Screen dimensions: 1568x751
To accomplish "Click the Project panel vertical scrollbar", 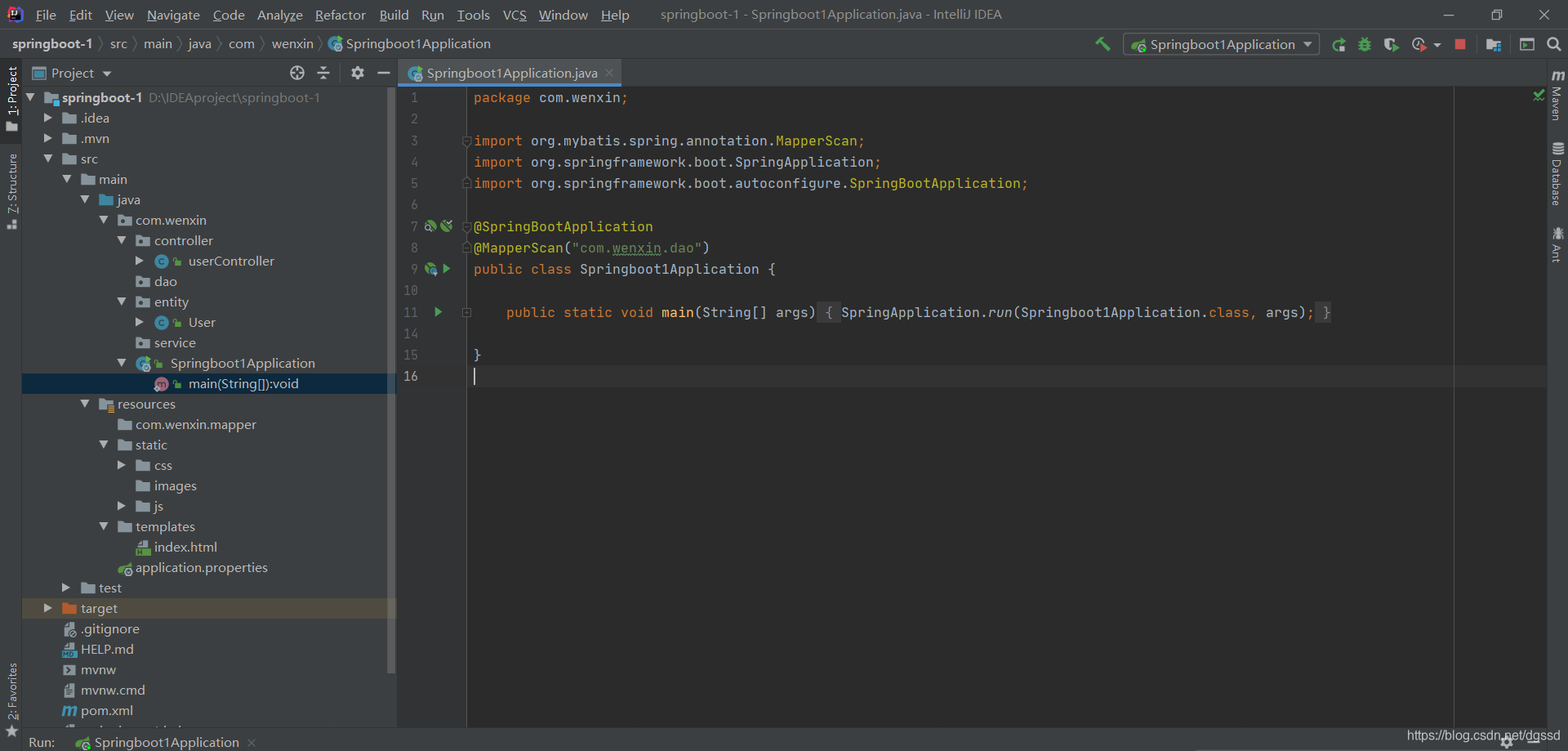I will [x=391, y=380].
